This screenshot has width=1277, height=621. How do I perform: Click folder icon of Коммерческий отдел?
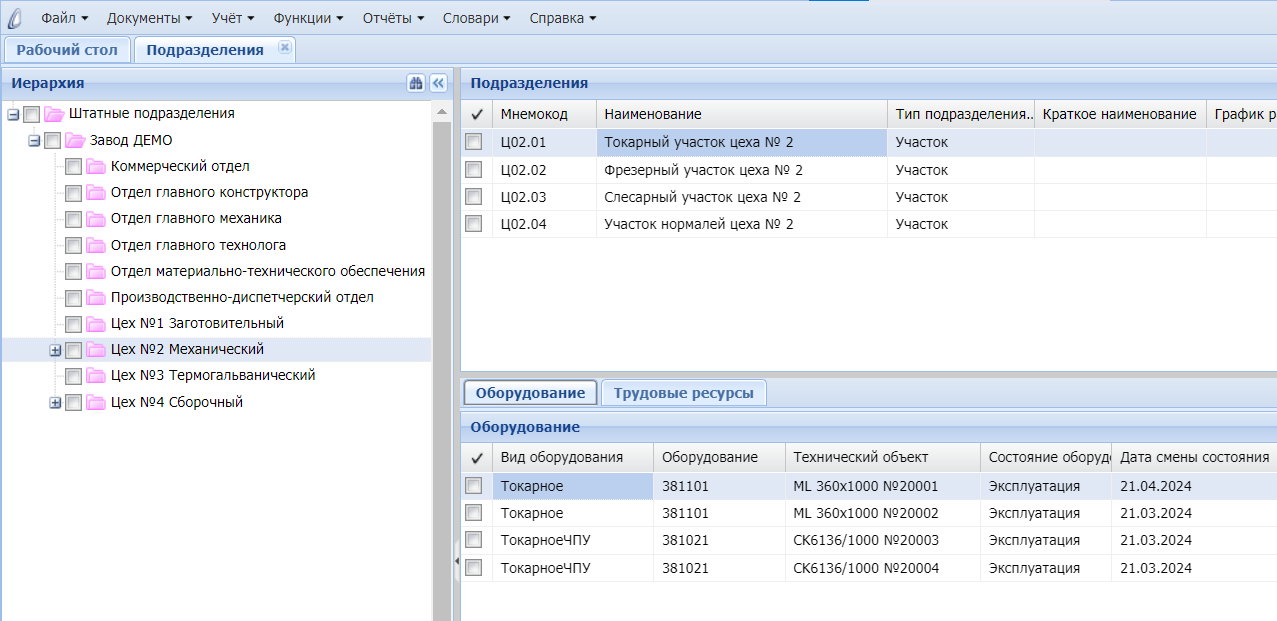coord(96,167)
